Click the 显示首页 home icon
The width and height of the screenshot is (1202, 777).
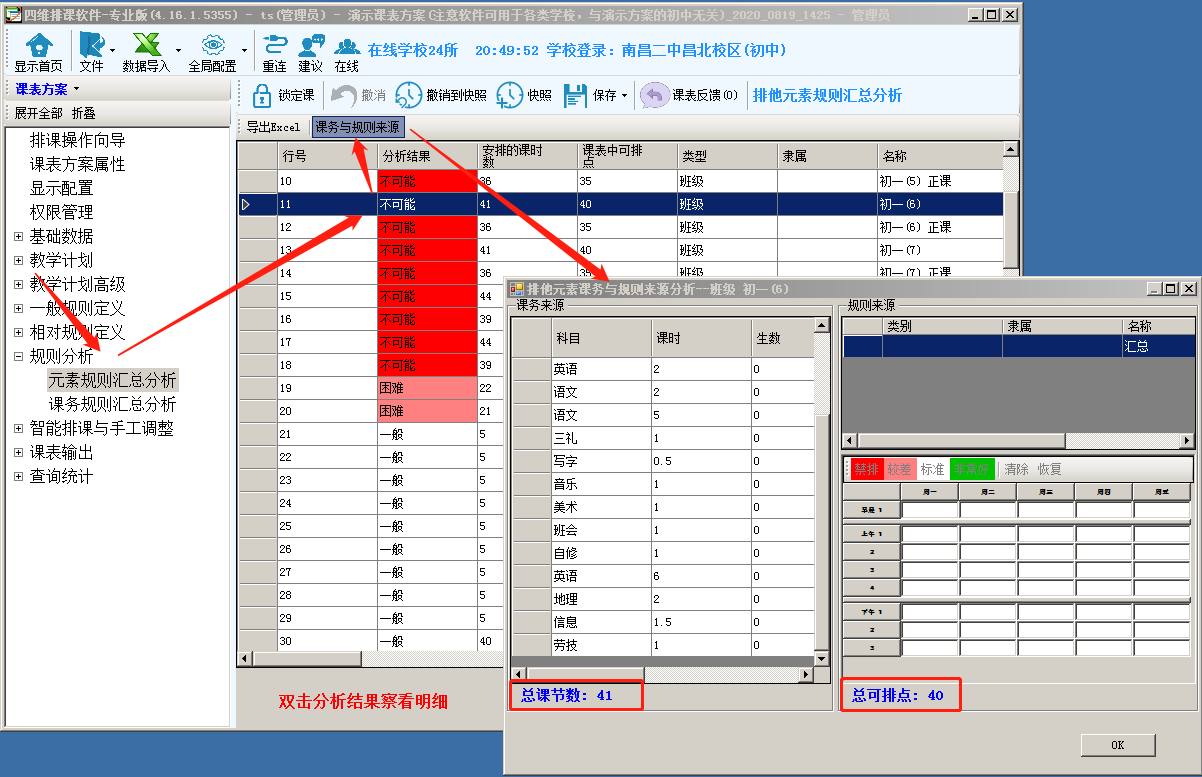38,46
